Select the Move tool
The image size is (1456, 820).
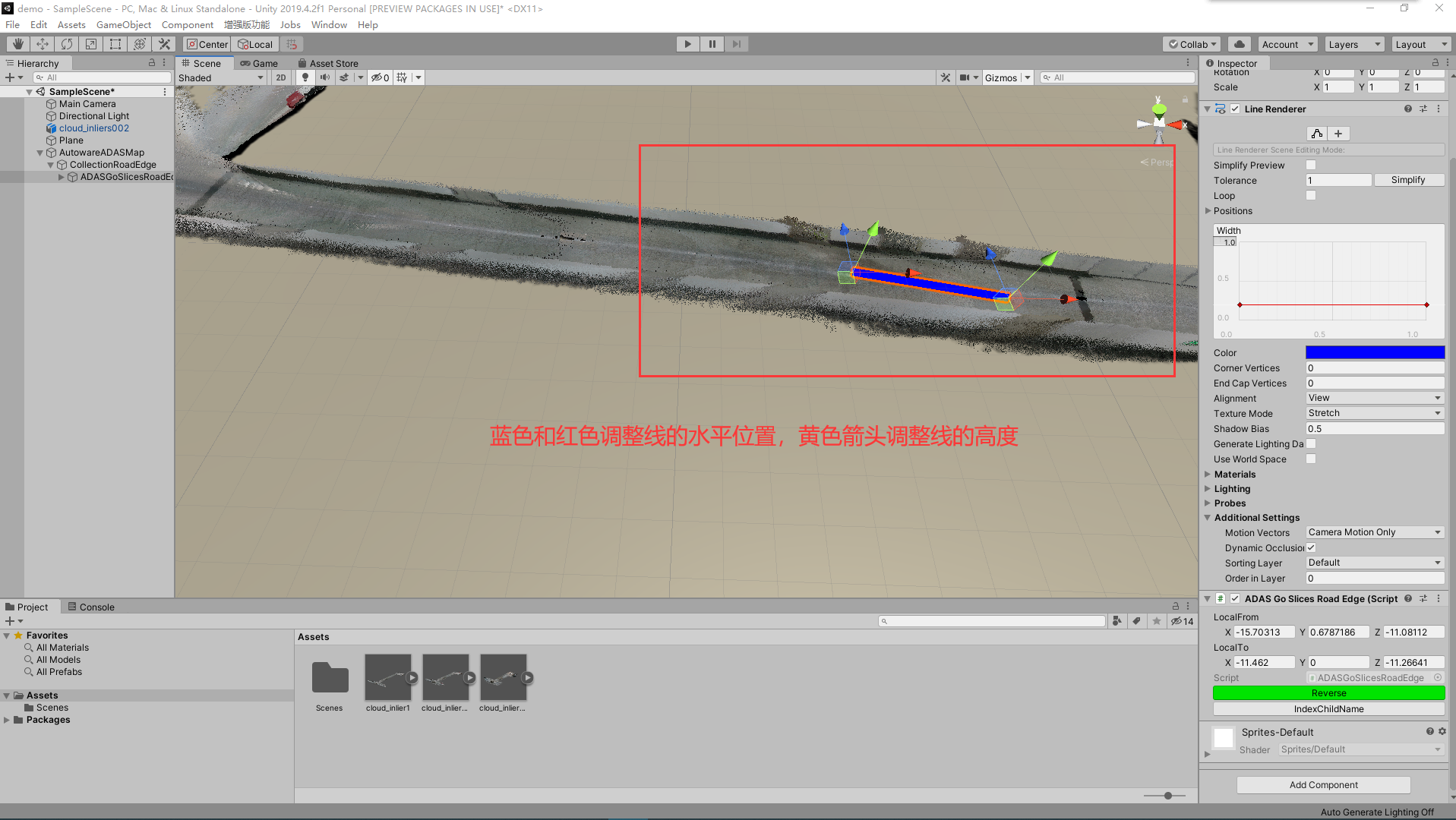pos(42,44)
